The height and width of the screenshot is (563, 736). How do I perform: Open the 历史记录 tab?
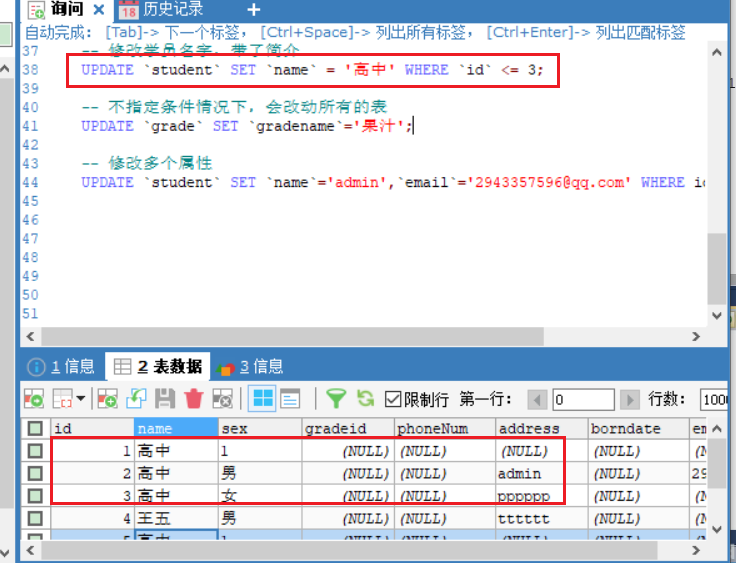coord(161,9)
